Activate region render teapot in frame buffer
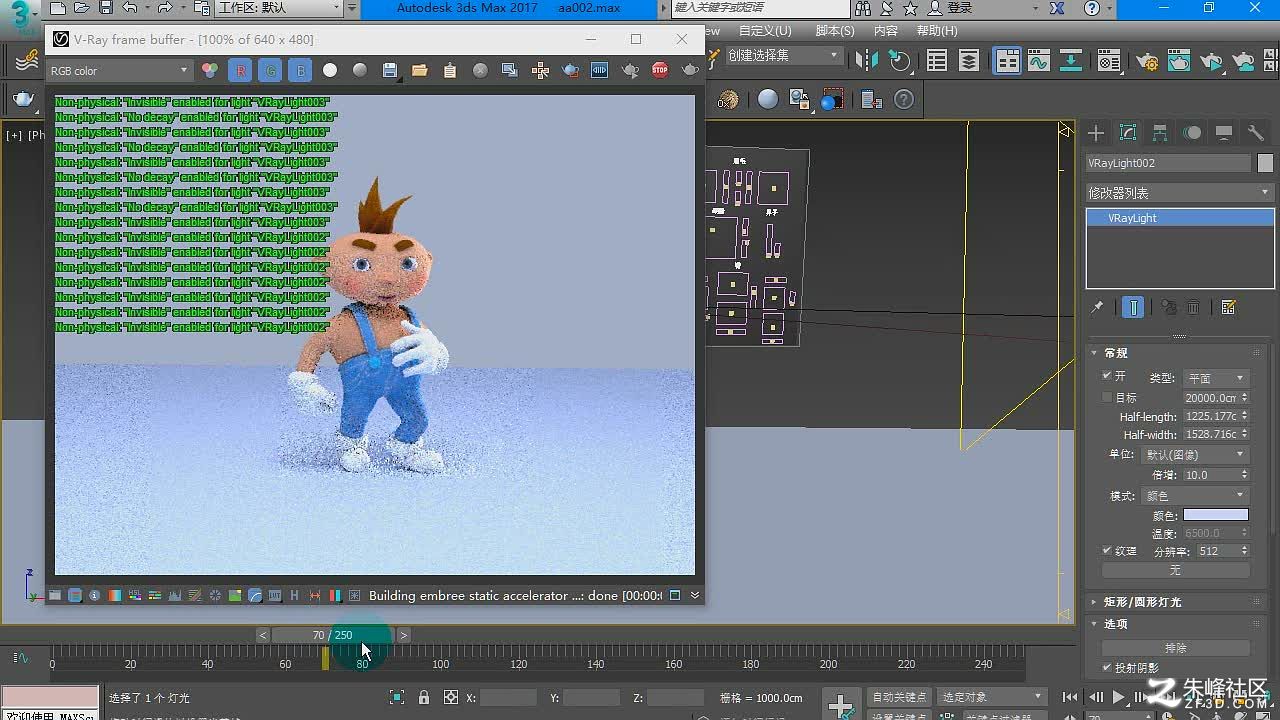Viewport: 1280px width, 720px height. pyautogui.click(x=570, y=70)
